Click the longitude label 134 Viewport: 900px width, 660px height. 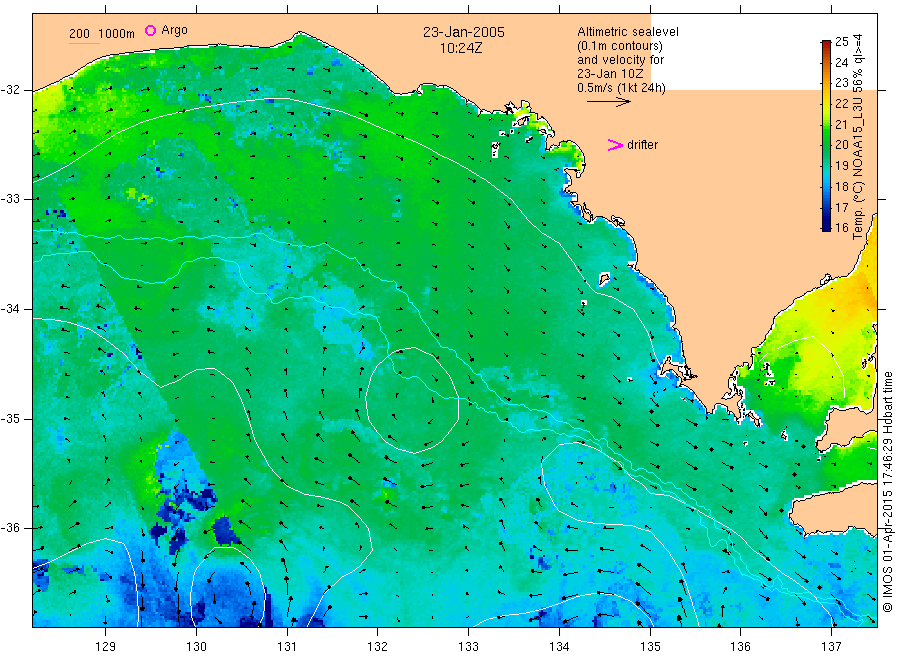[x=559, y=647]
